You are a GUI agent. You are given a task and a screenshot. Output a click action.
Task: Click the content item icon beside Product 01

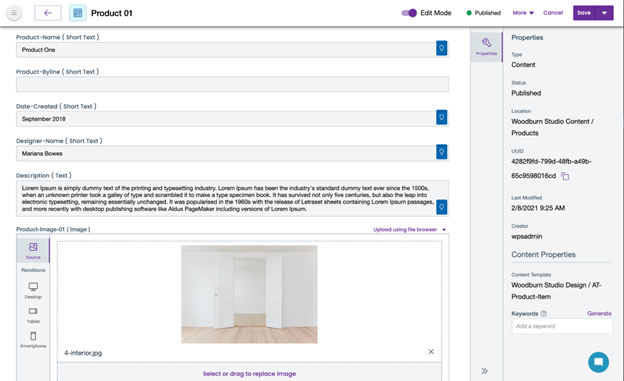[x=78, y=13]
